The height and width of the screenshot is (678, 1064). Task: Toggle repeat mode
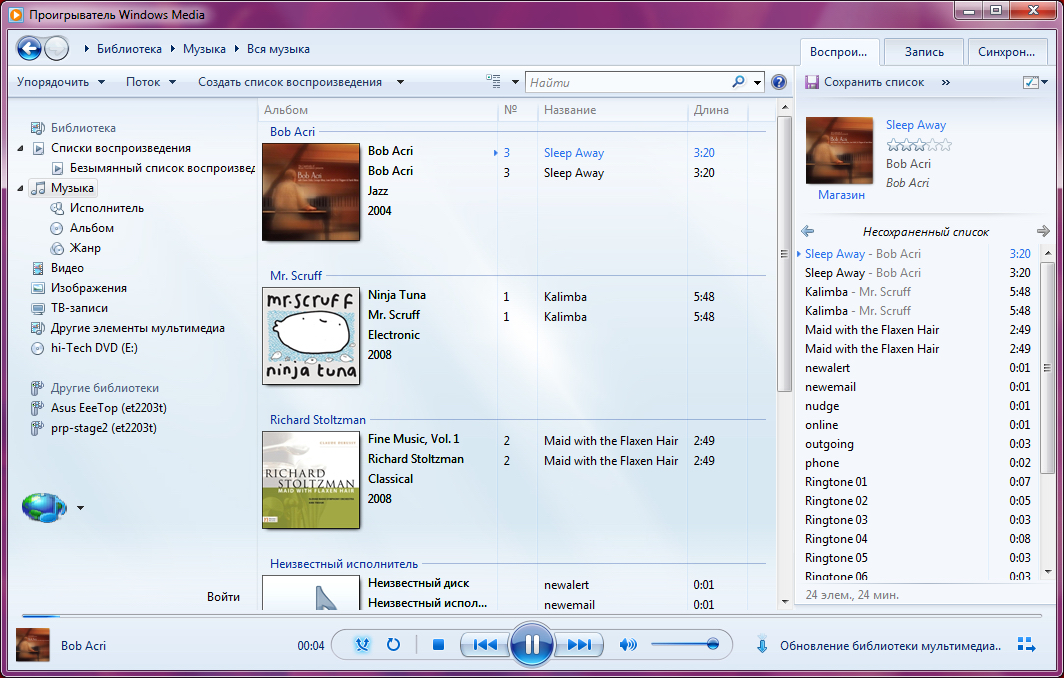tap(393, 645)
